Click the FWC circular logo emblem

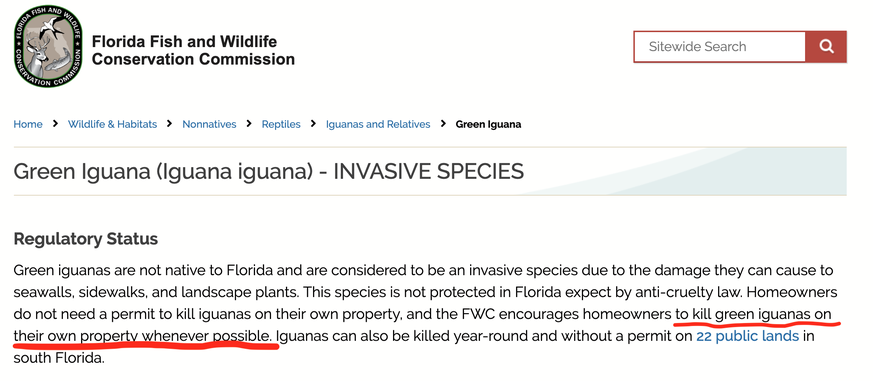(x=48, y=46)
